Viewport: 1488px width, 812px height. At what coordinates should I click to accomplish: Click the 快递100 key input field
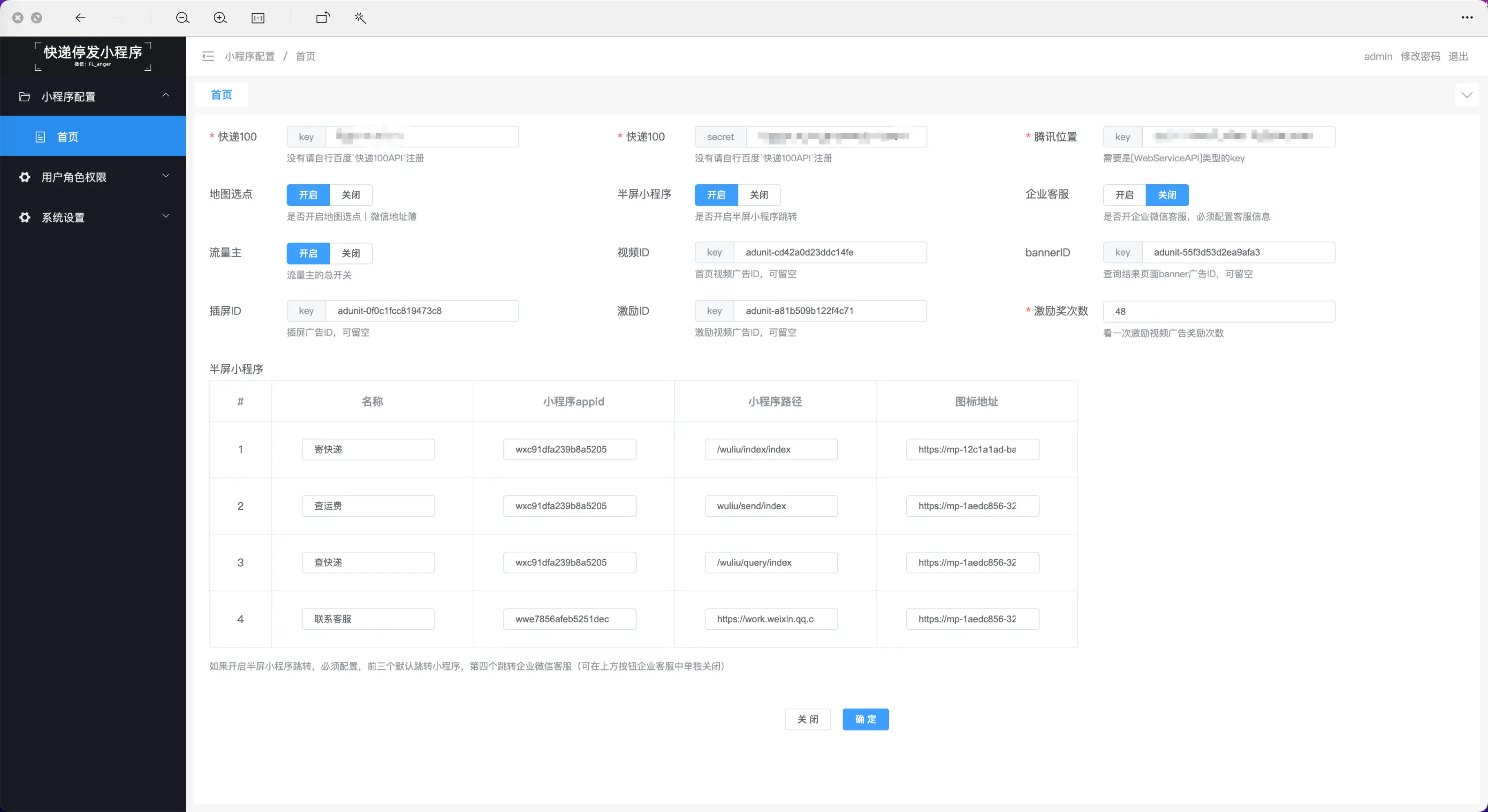422,136
